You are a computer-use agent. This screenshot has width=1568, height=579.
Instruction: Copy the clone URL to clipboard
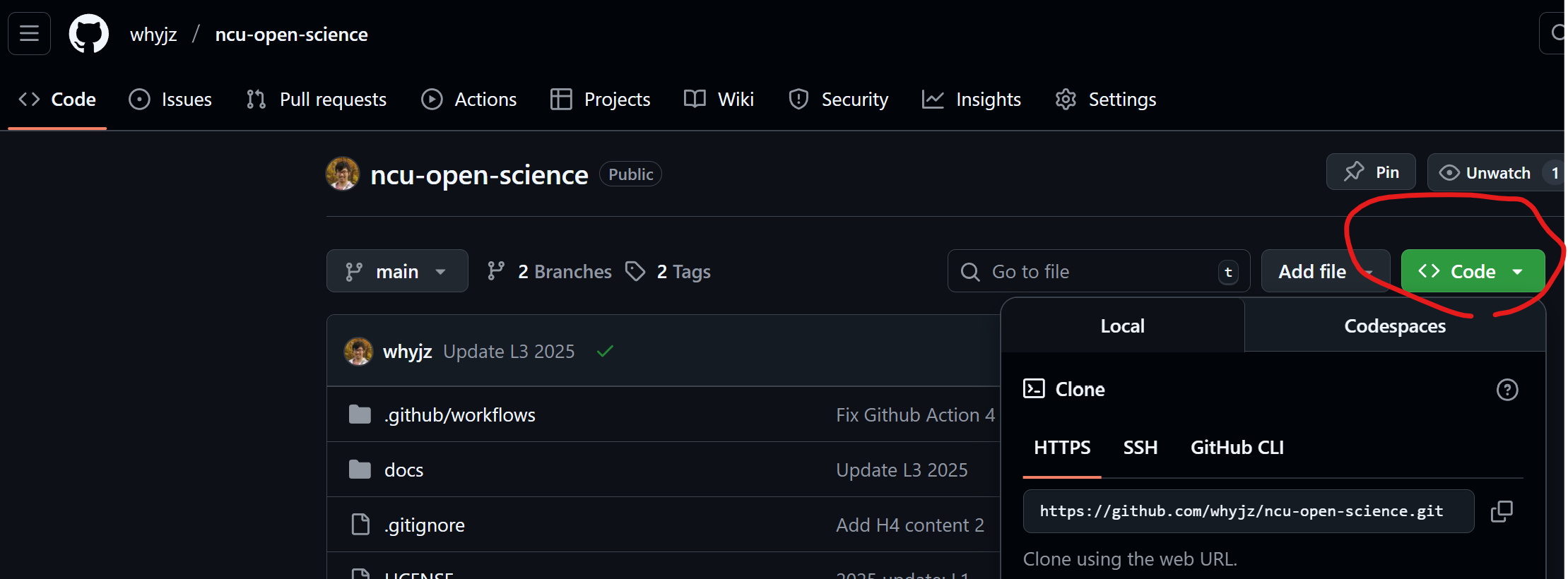point(1502,511)
